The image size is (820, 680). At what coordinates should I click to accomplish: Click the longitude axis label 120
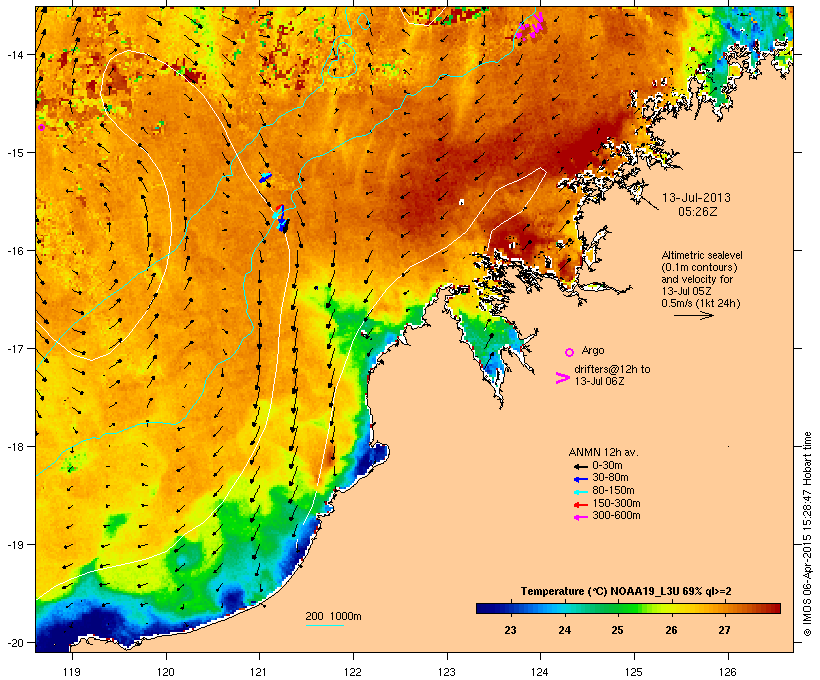coord(166,672)
